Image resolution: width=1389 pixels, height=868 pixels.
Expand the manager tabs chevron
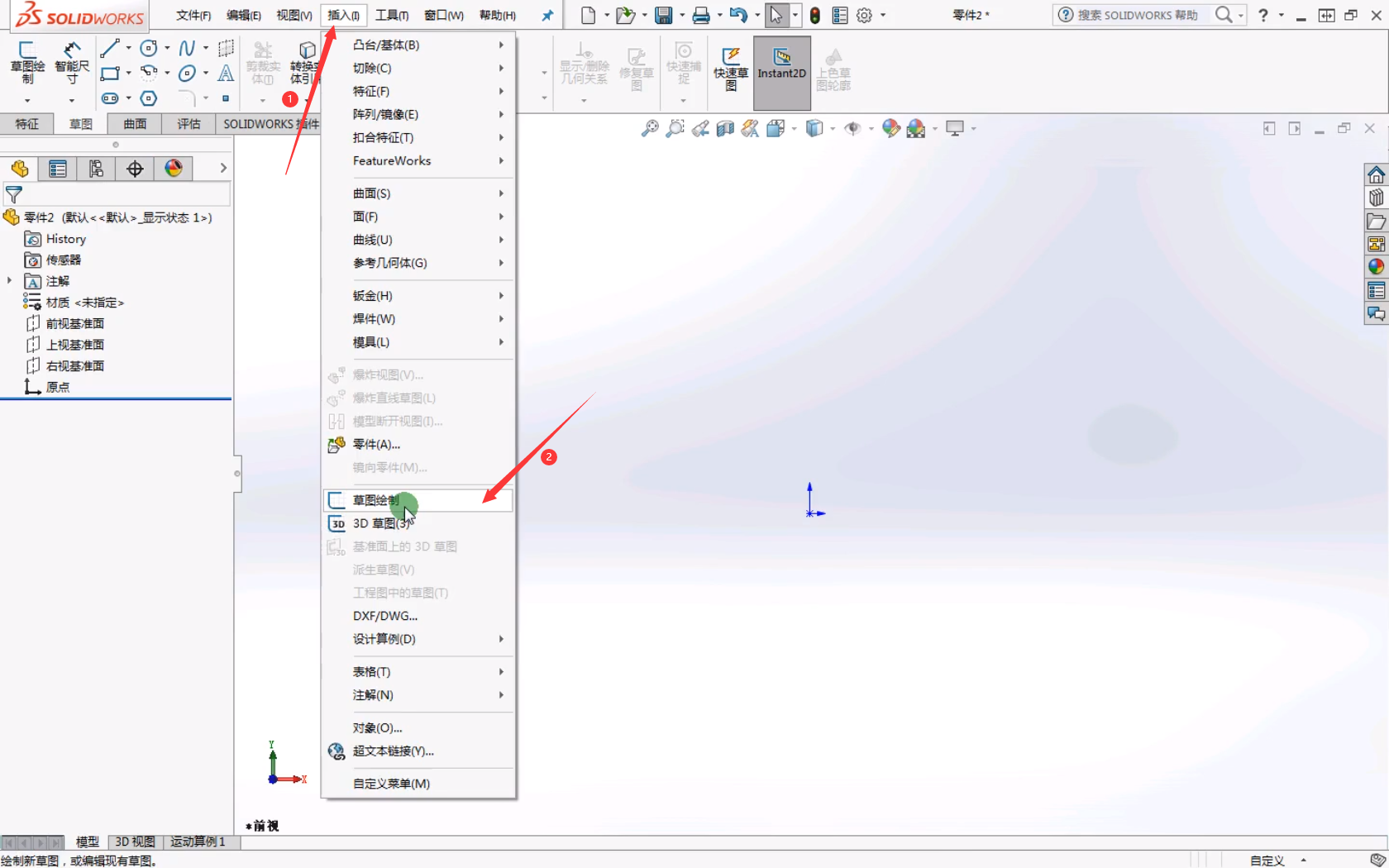tap(222, 168)
